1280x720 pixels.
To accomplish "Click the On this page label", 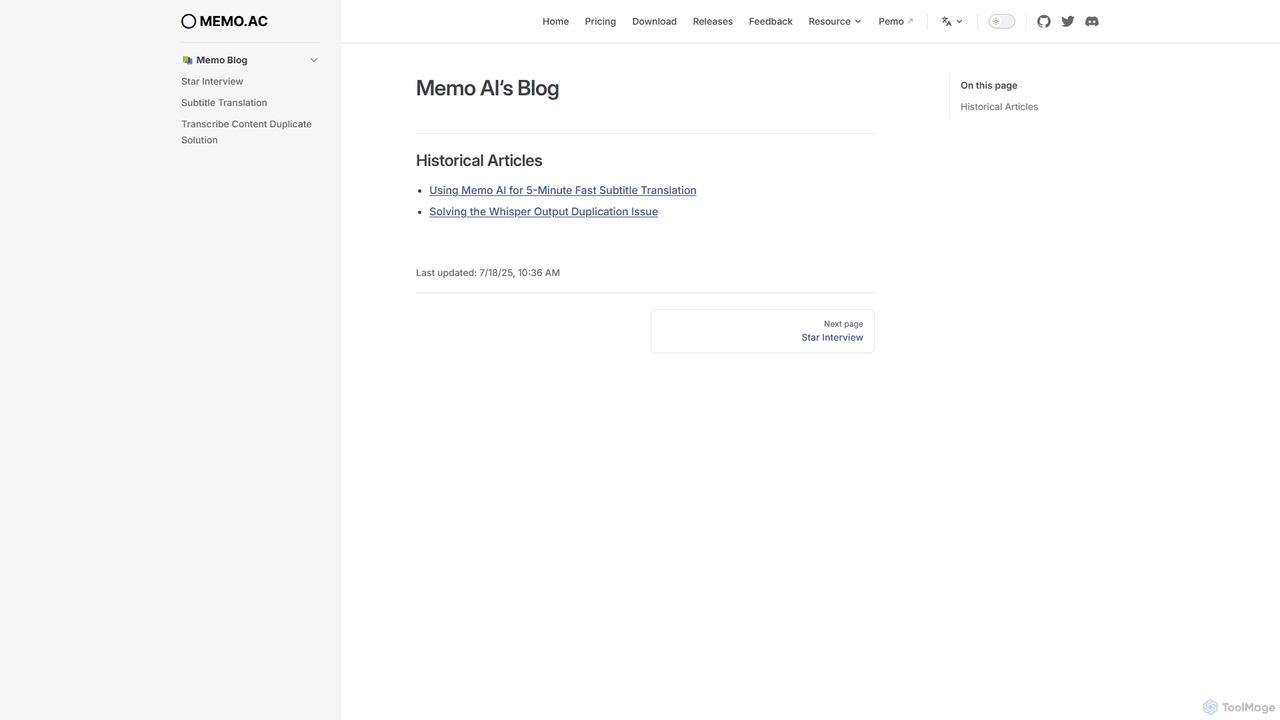I will point(989,86).
